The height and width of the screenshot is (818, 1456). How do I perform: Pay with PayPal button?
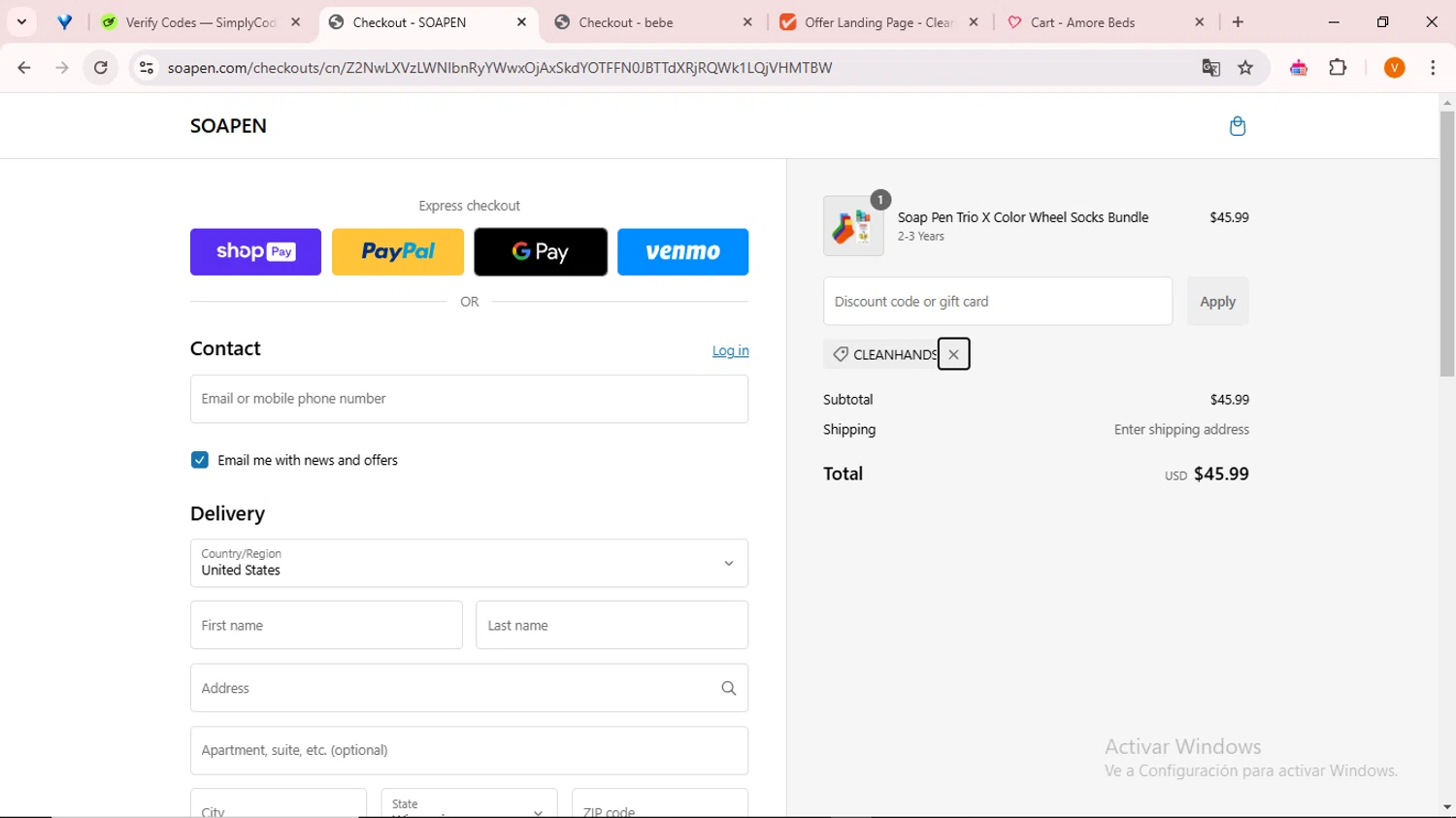point(398,252)
